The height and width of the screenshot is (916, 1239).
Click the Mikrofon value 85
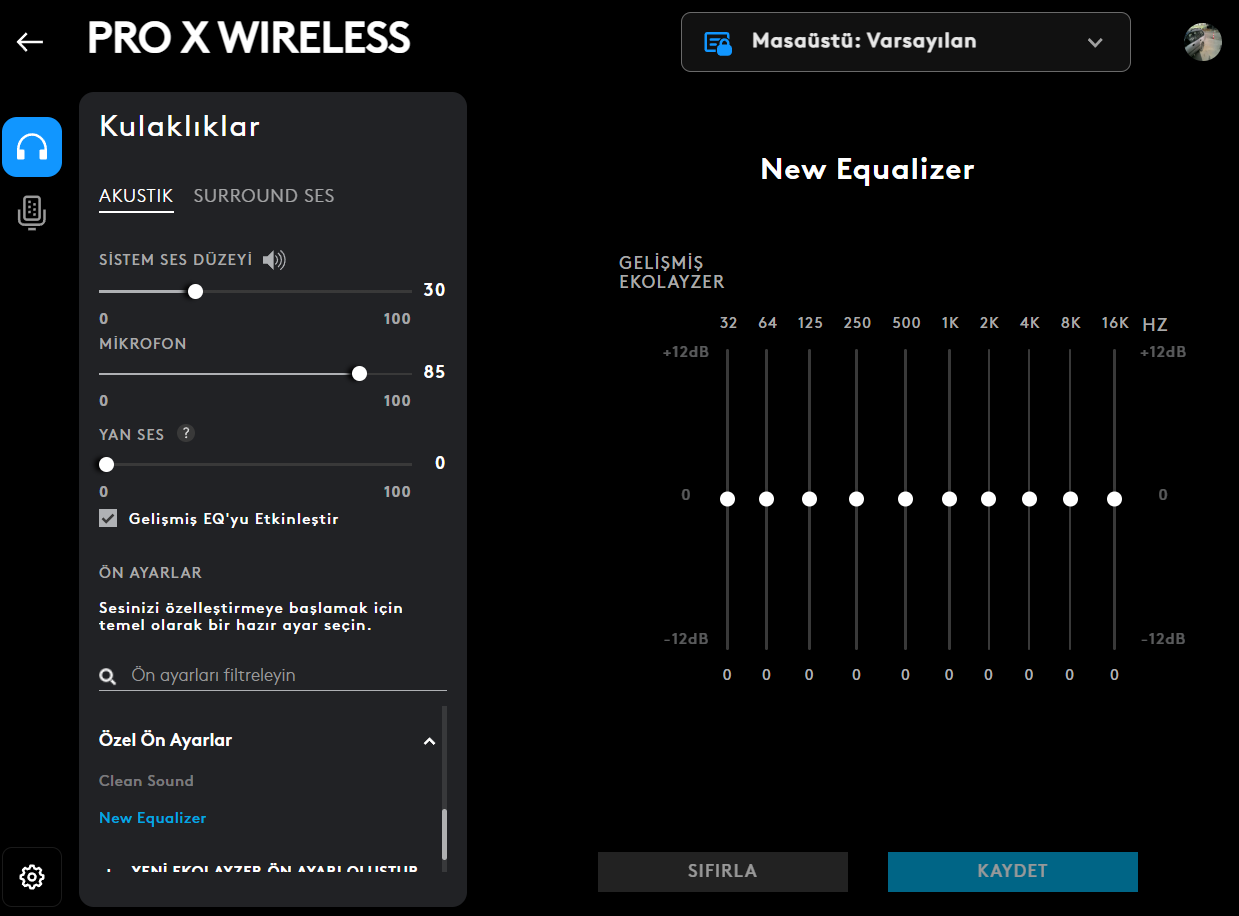pos(434,372)
